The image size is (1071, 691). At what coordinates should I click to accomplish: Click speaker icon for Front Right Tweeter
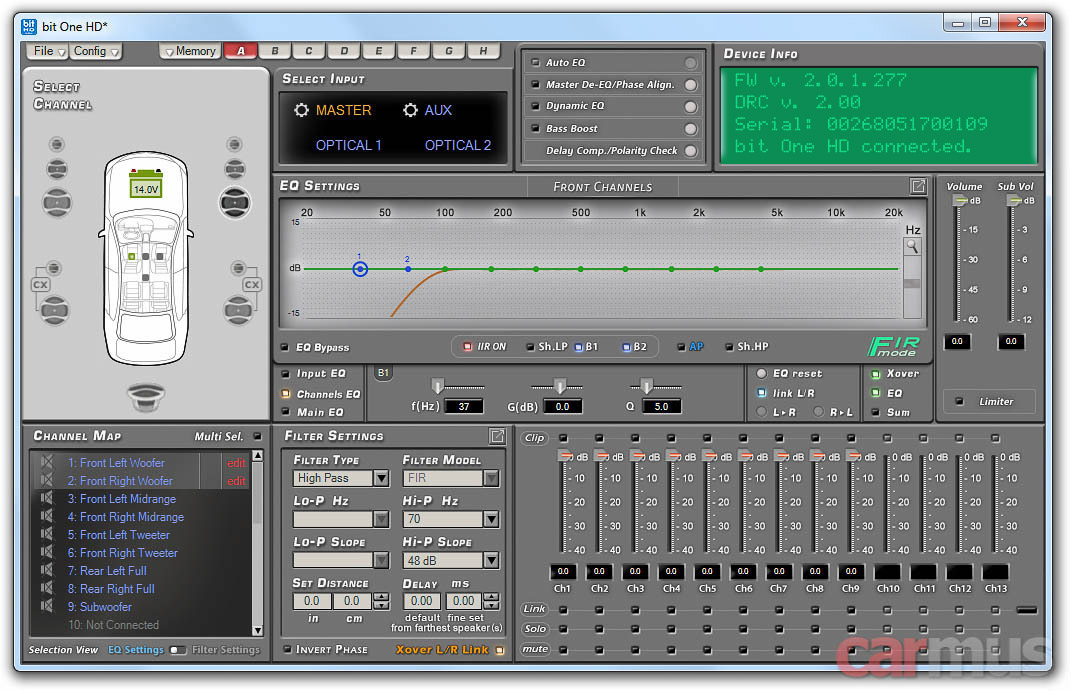click(46, 552)
